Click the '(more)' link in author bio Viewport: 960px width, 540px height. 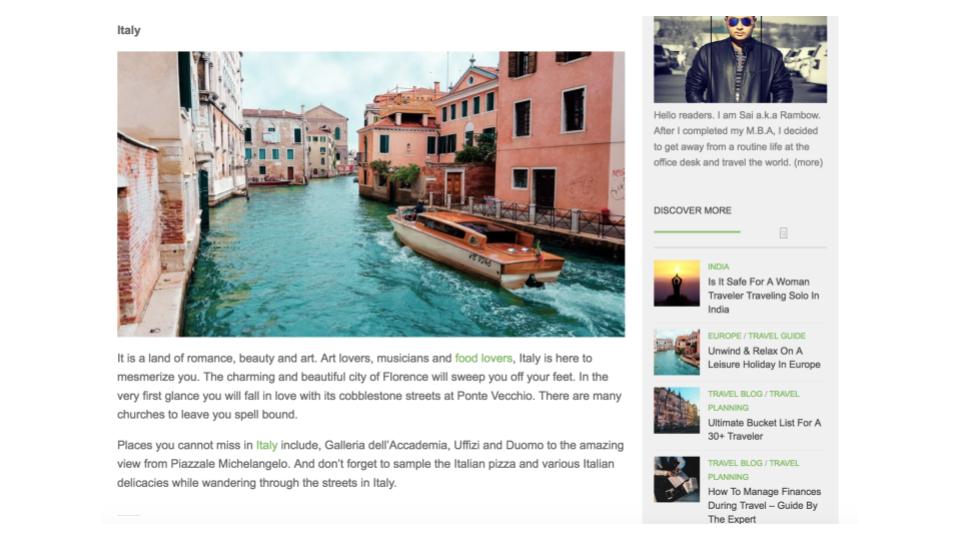808,162
